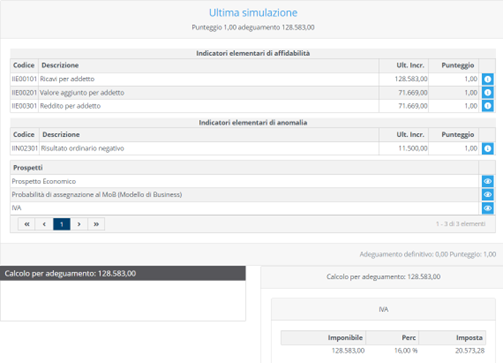
Task: Click the 16,00 % percentage value
Action: tap(406, 351)
